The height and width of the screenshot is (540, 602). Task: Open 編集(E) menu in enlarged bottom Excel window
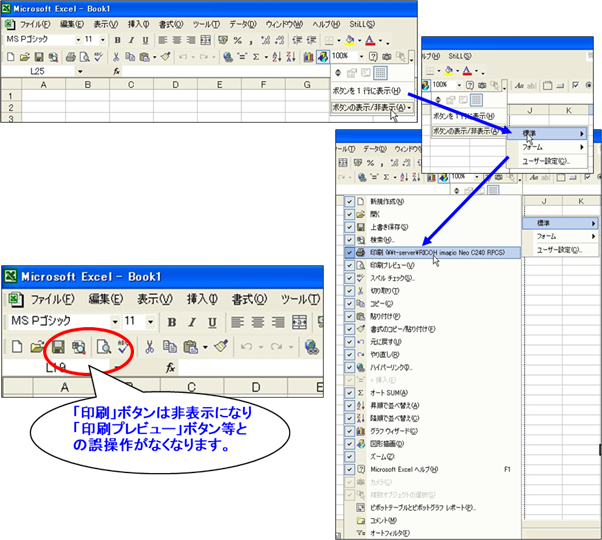(x=106, y=299)
